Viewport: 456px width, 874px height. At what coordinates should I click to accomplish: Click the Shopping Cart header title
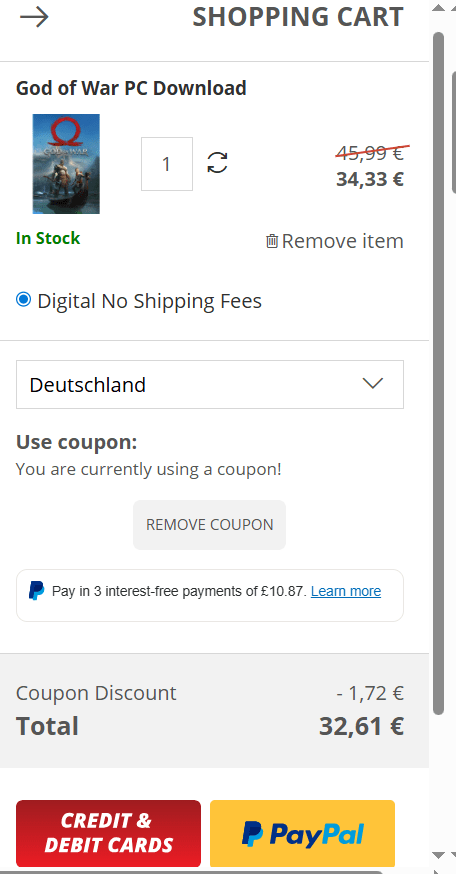(x=298, y=17)
